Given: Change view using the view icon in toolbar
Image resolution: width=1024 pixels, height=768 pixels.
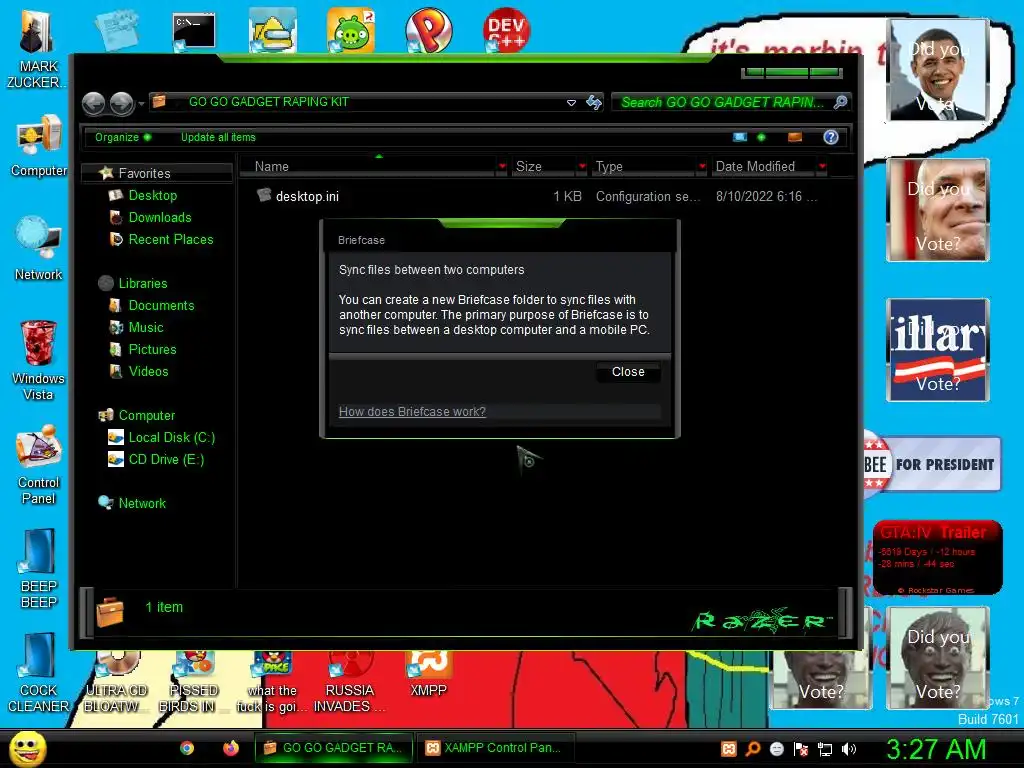Looking at the screenshot, I should click(x=739, y=137).
